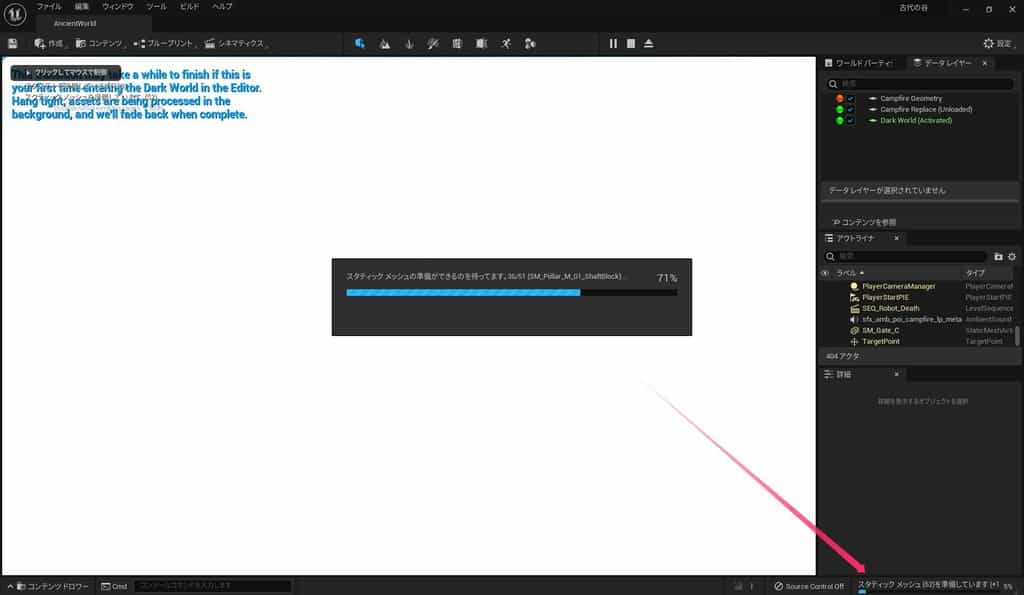Viewport: 1024px width, 595px height.
Task: Focus the Data Layers search field
Action: [920, 84]
